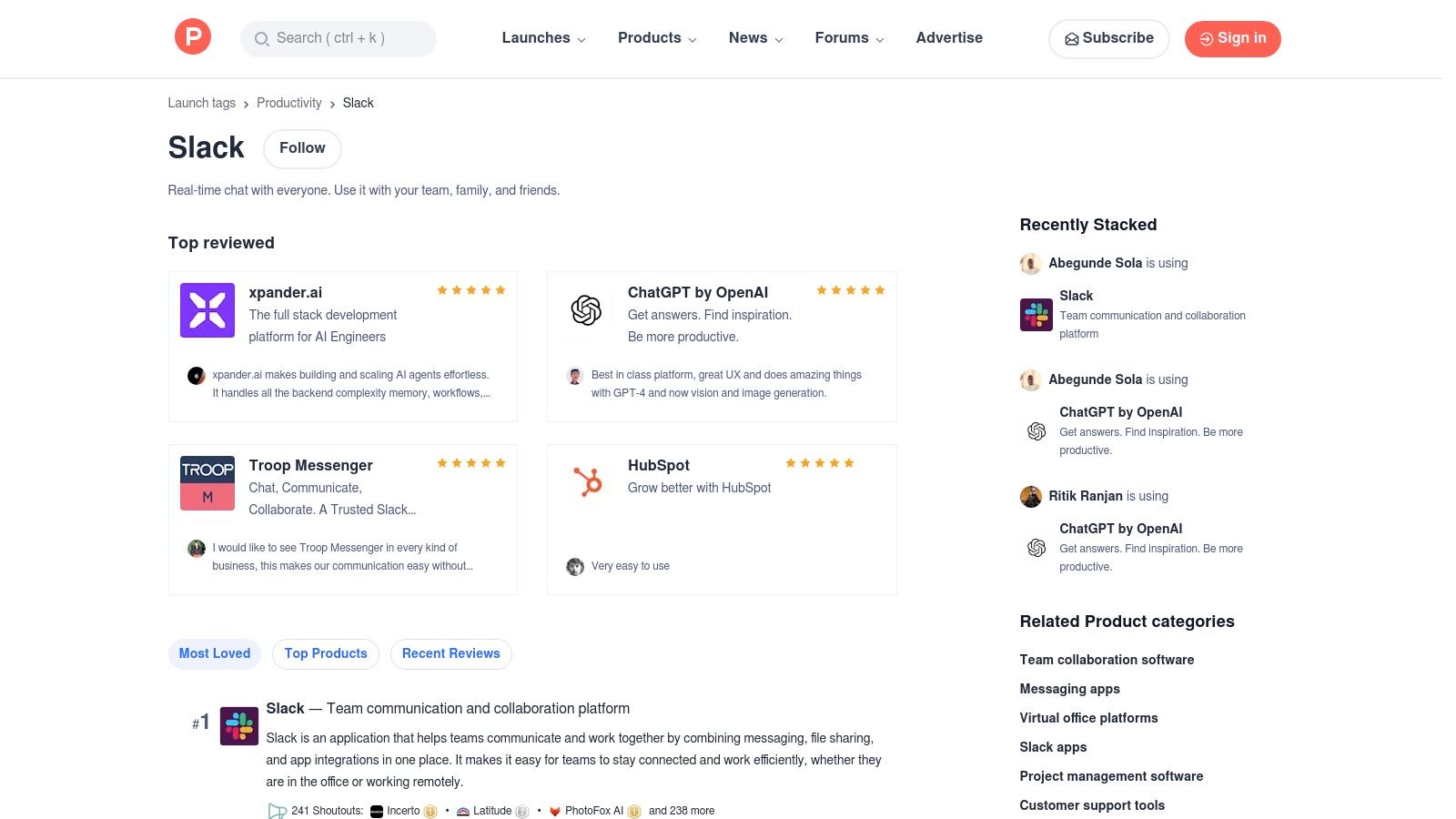Select the xpander.ai product icon
Viewport: 1456px width, 819px height.
207,309
